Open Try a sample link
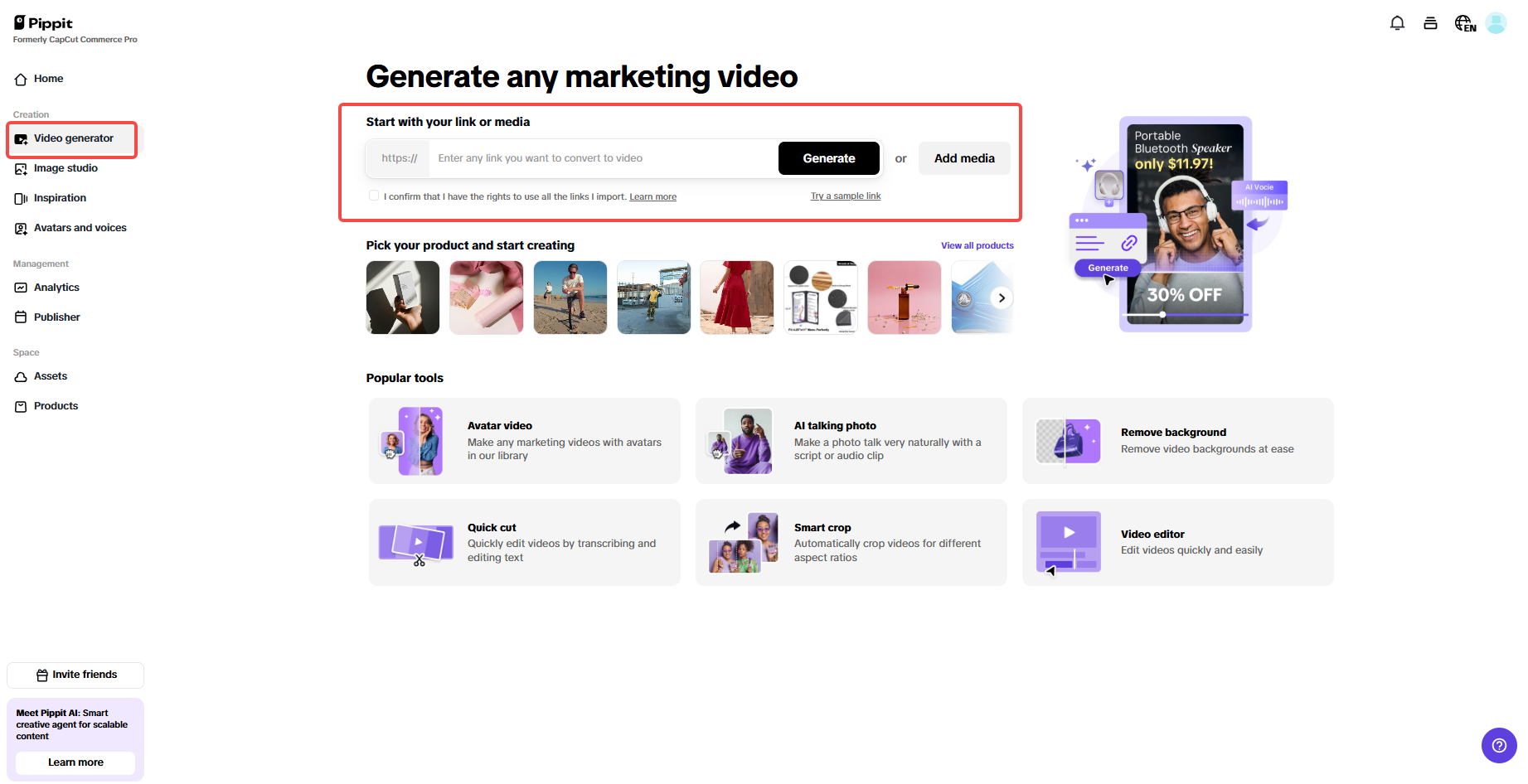The width and height of the screenshot is (1528, 784). 845,196
